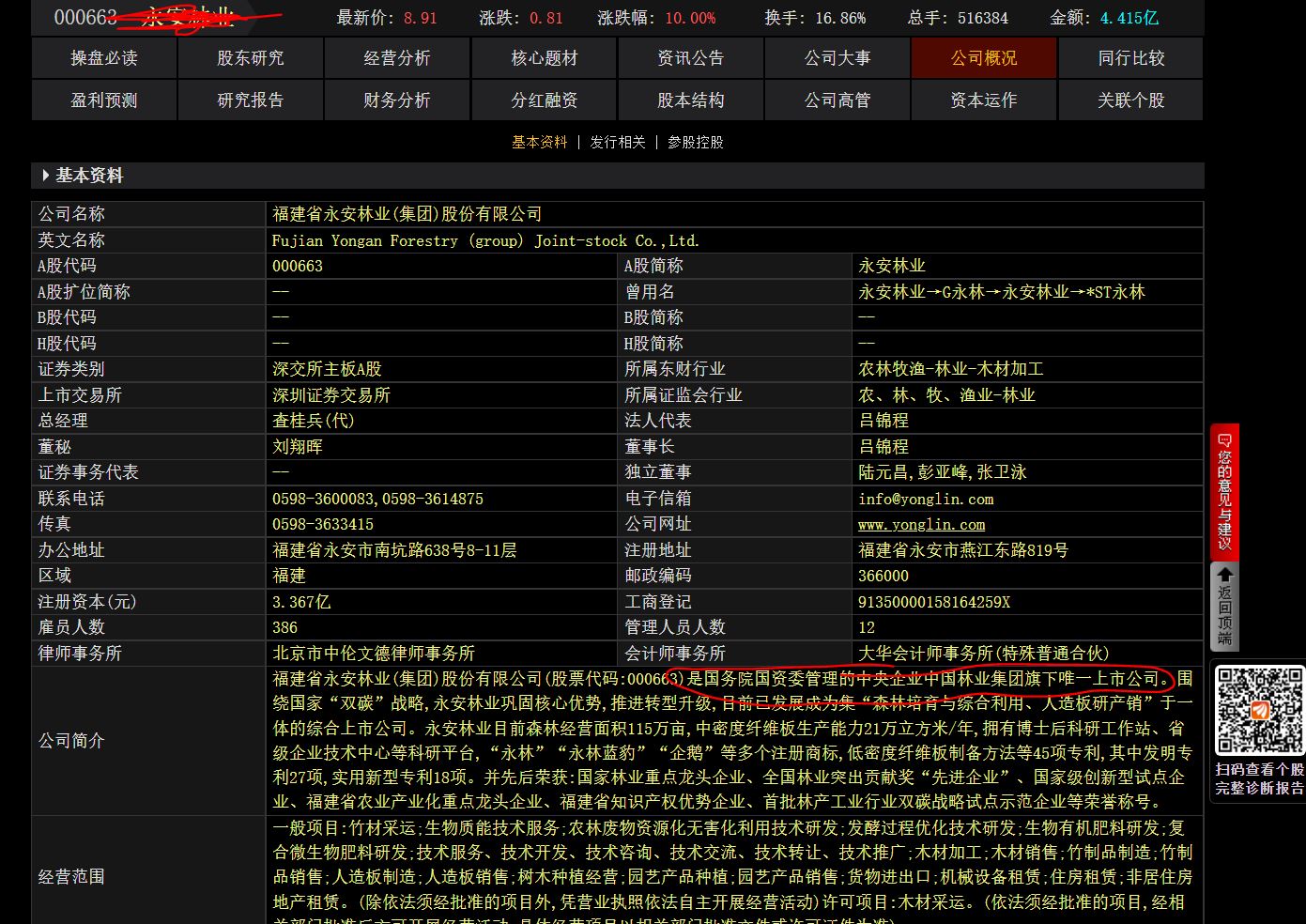Switch to 研究报告 tab
The width and height of the screenshot is (1306, 924).
pos(251,100)
